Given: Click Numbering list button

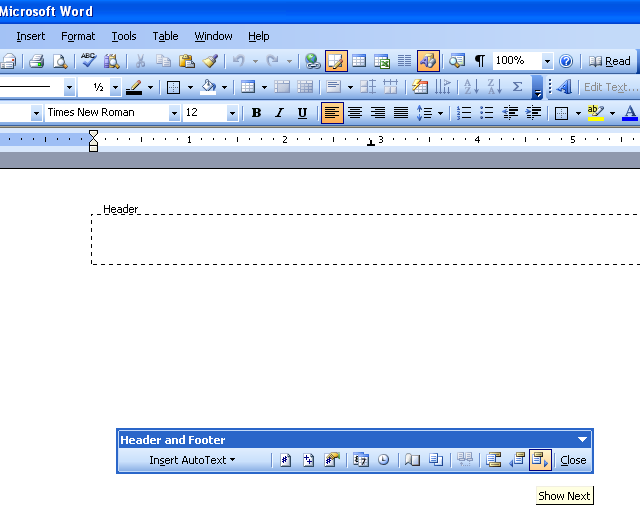Looking at the screenshot, I should coord(464,113).
